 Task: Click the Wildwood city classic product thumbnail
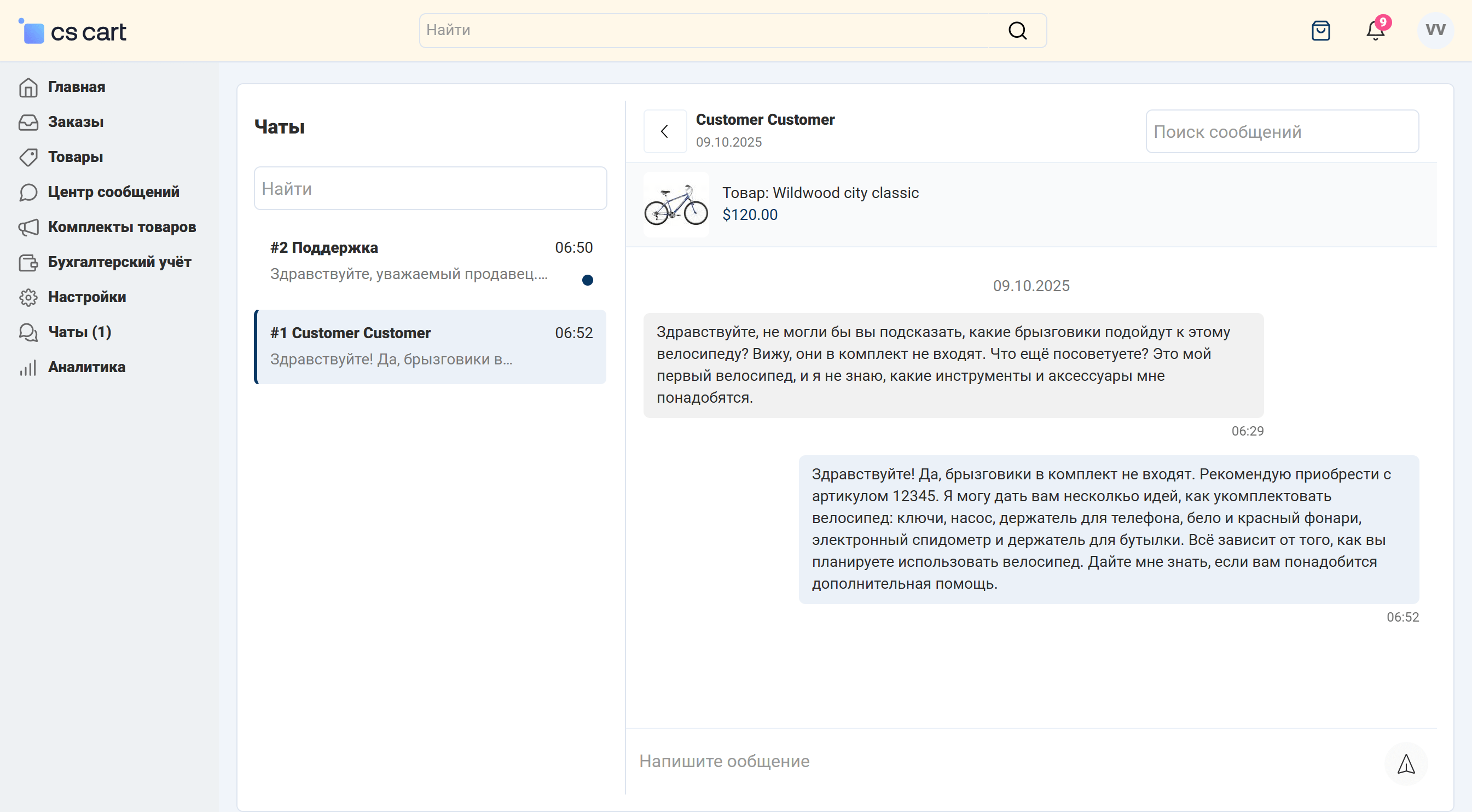click(x=676, y=205)
